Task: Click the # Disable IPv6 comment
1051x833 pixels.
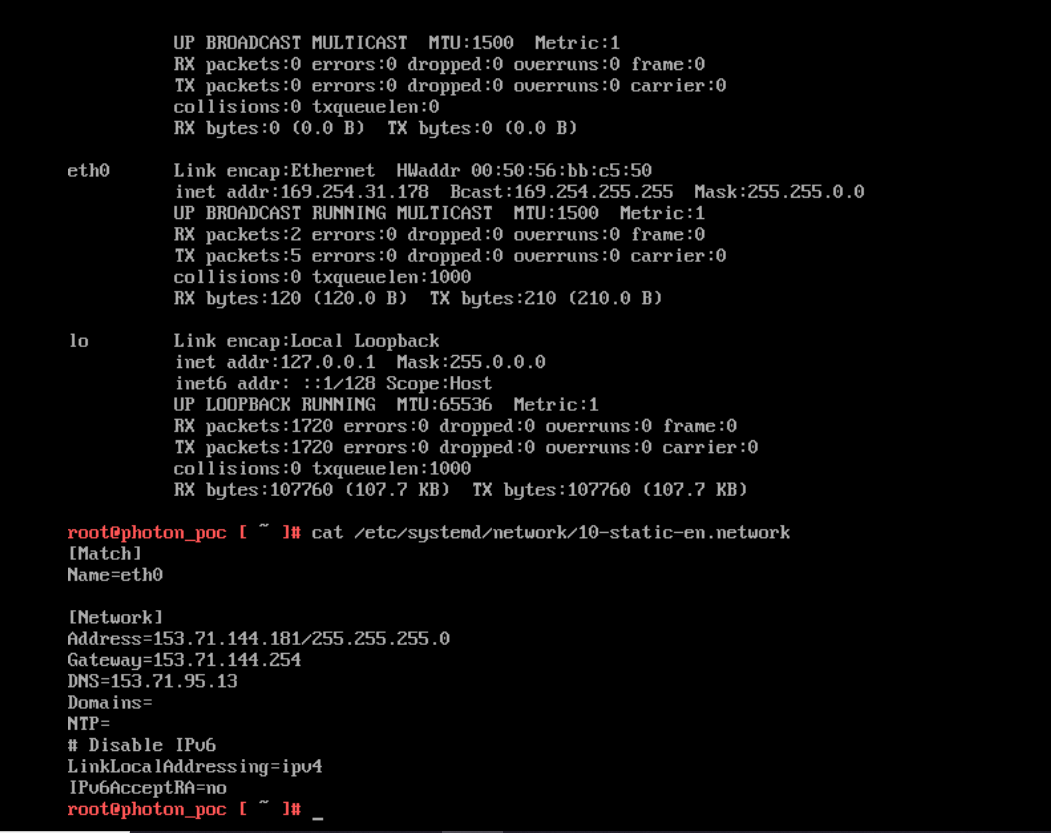Action: pos(141,745)
